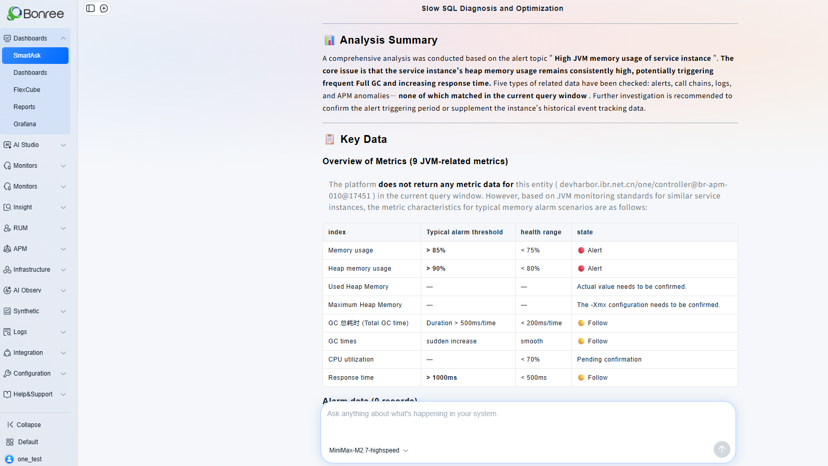Open the one_test account label
Viewport: 828px width, 466px height.
(30, 459)
